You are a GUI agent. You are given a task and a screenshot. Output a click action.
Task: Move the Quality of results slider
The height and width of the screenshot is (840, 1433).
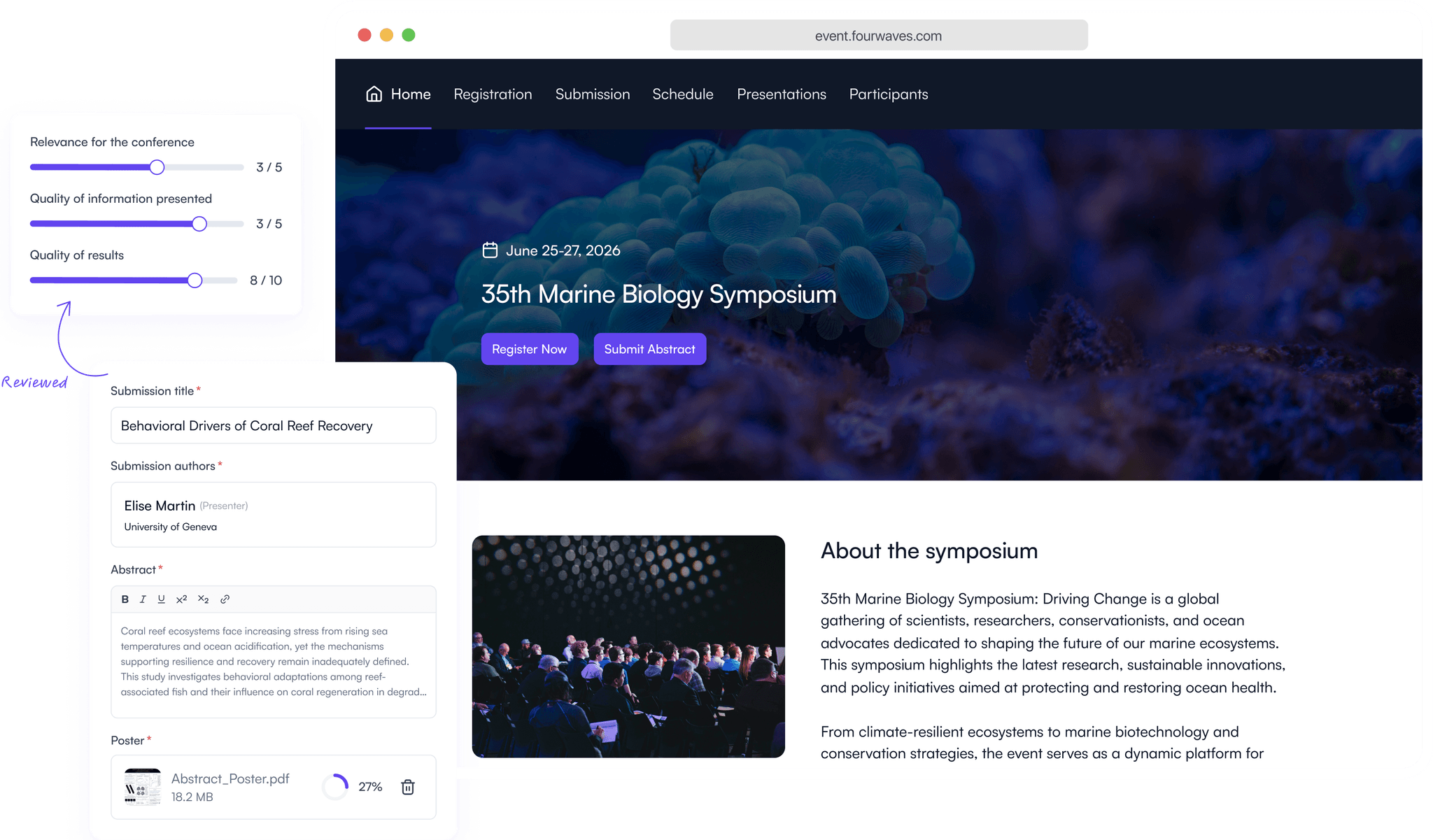tap(194, 280)
